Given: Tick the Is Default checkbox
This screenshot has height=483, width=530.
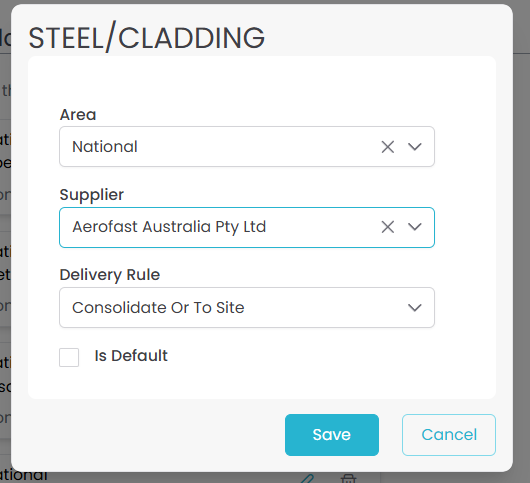Looking at the screenshot, I should (x=69, y=357).
